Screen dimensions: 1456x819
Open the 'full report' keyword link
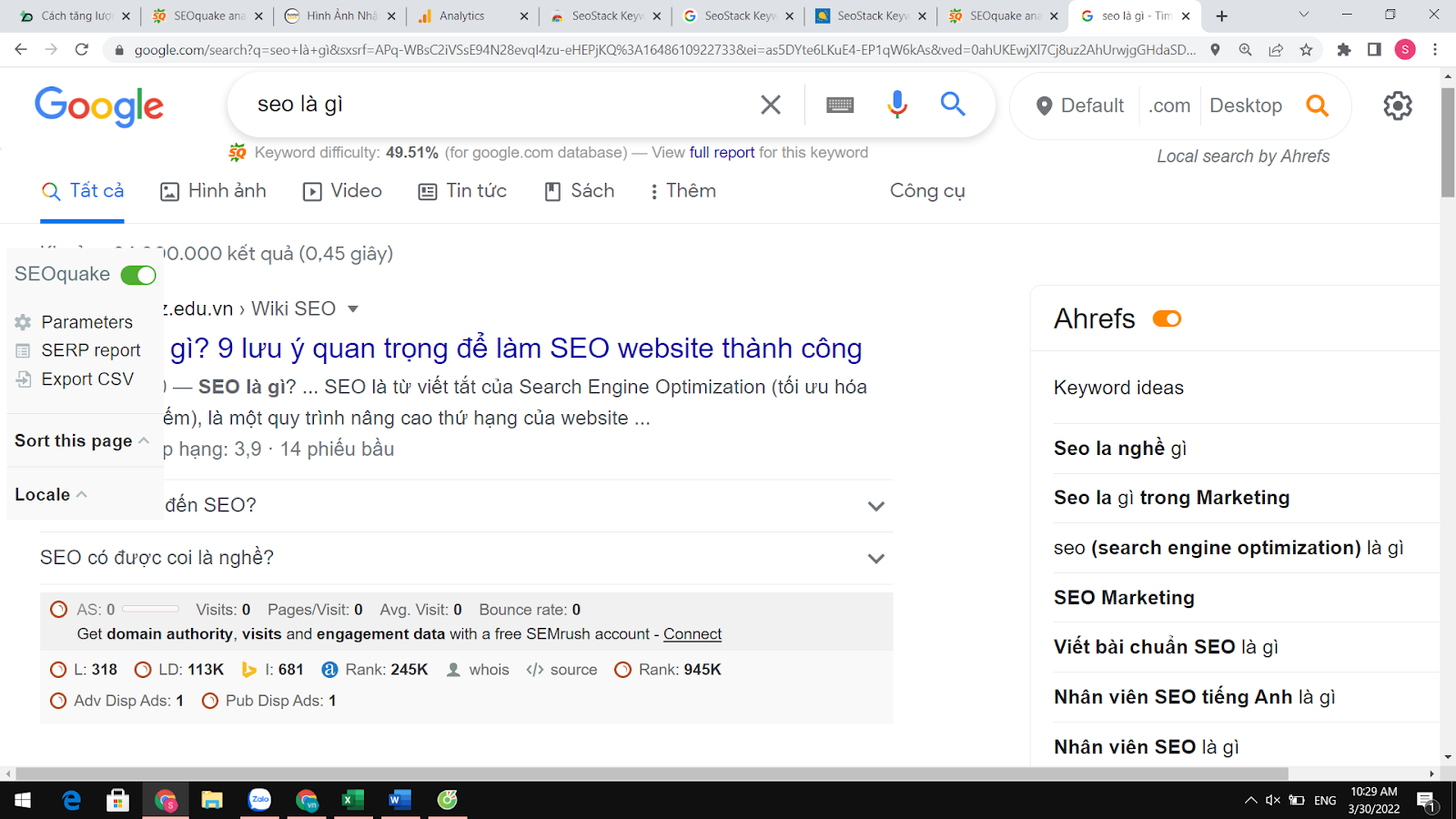(722, 153)
